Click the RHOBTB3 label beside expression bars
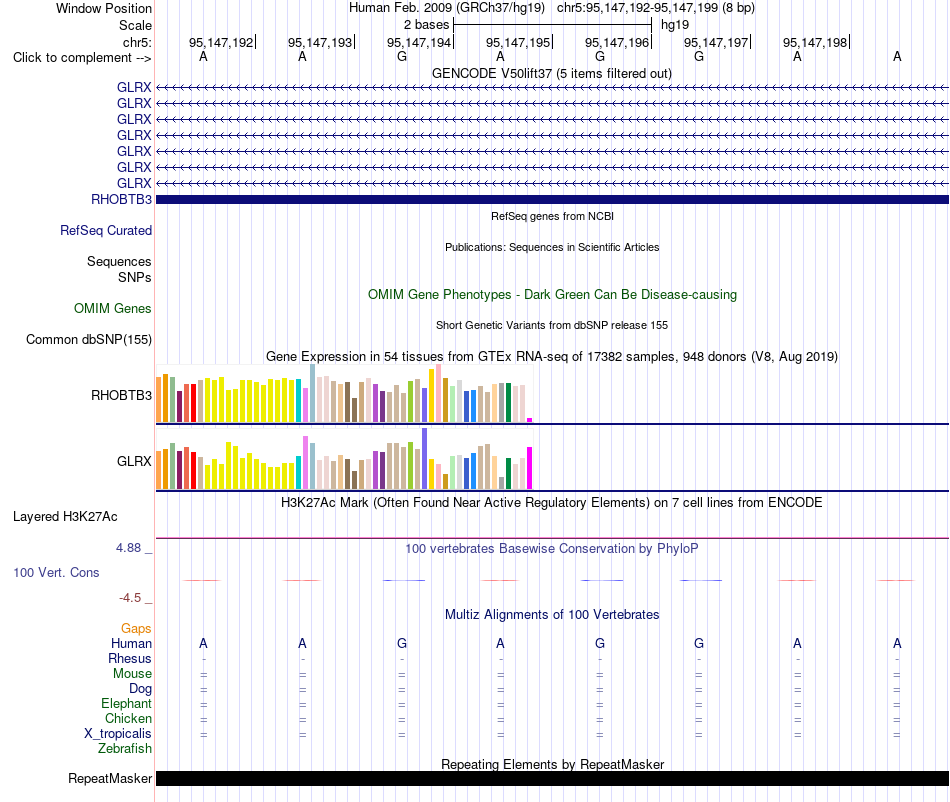 pyautogui.click(x=121, y=396)
